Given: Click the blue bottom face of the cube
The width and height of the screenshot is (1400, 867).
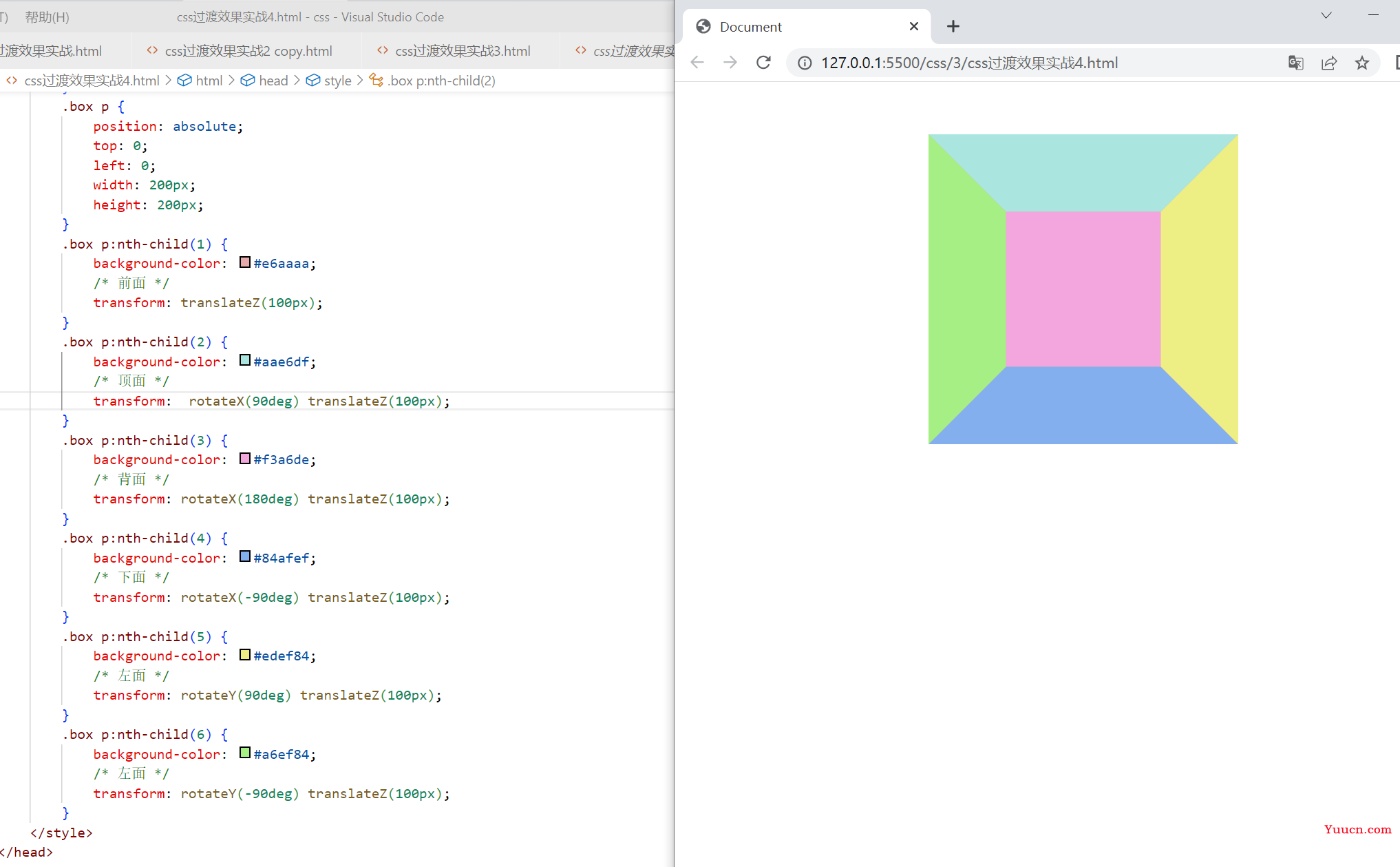Looking at the screenshot, I should tap(1083, 405).
